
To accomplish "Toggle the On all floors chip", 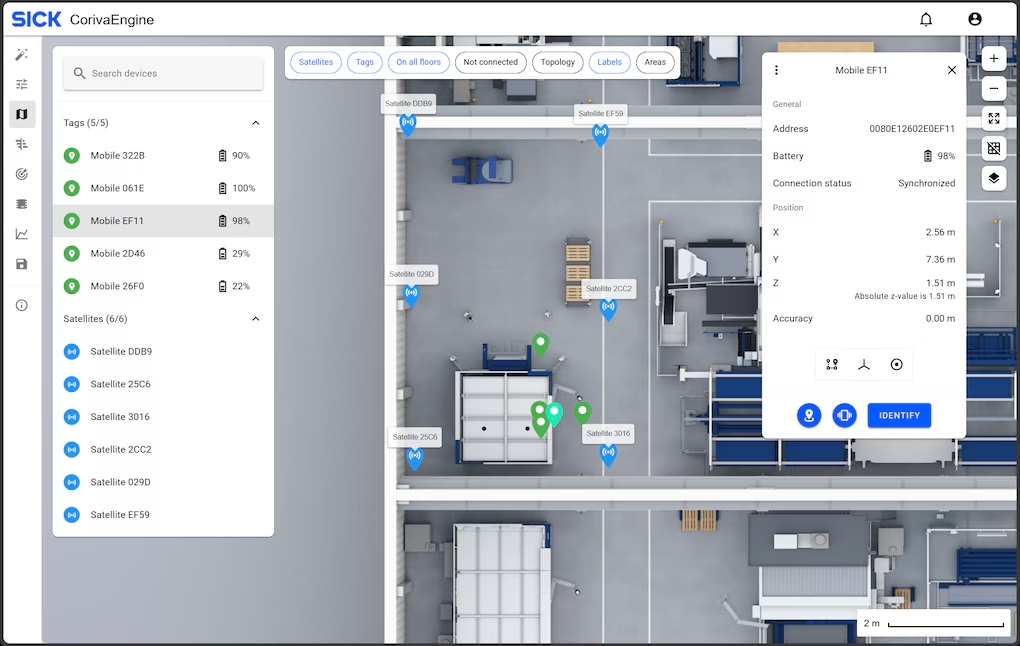I will click(x=418, y=62).
